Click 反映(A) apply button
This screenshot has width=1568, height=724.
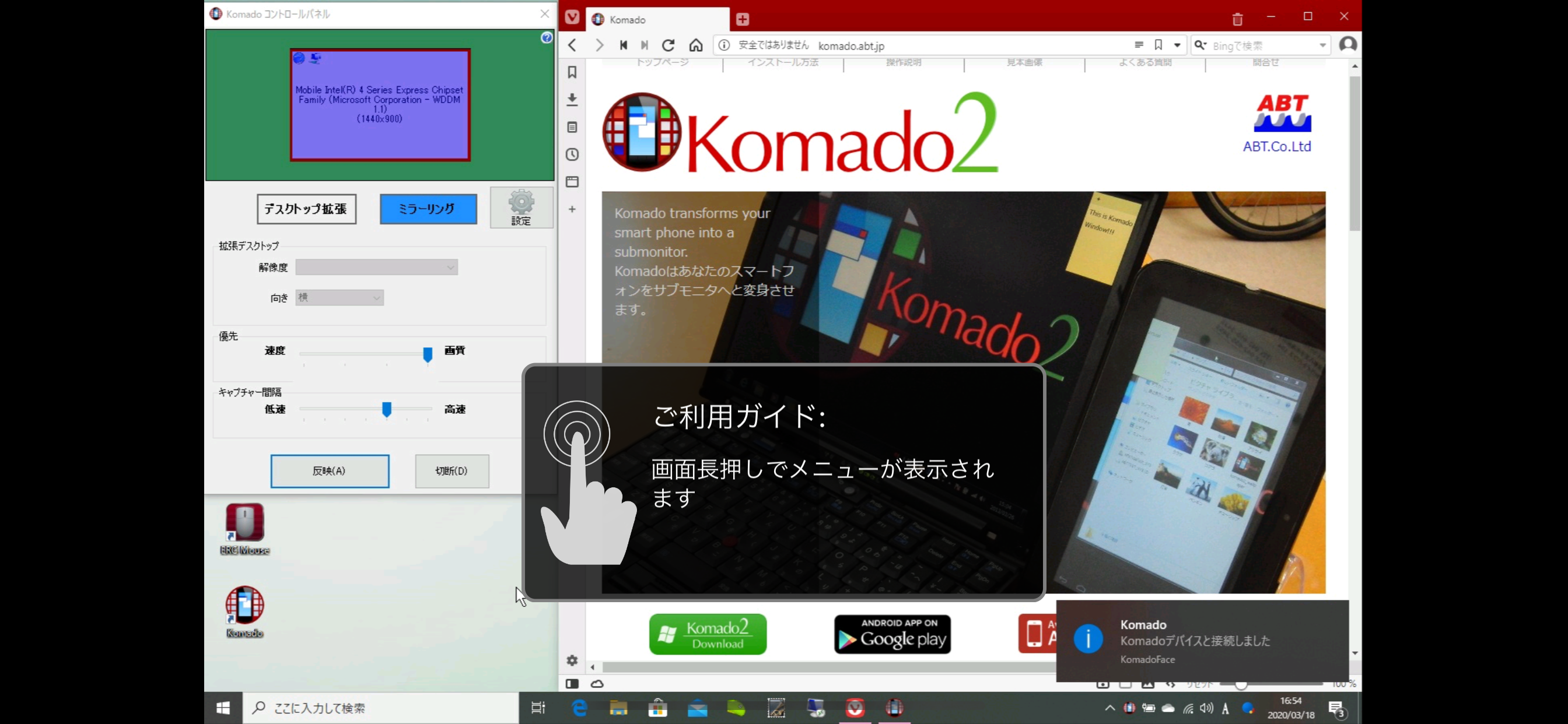(x=330, y=471)
